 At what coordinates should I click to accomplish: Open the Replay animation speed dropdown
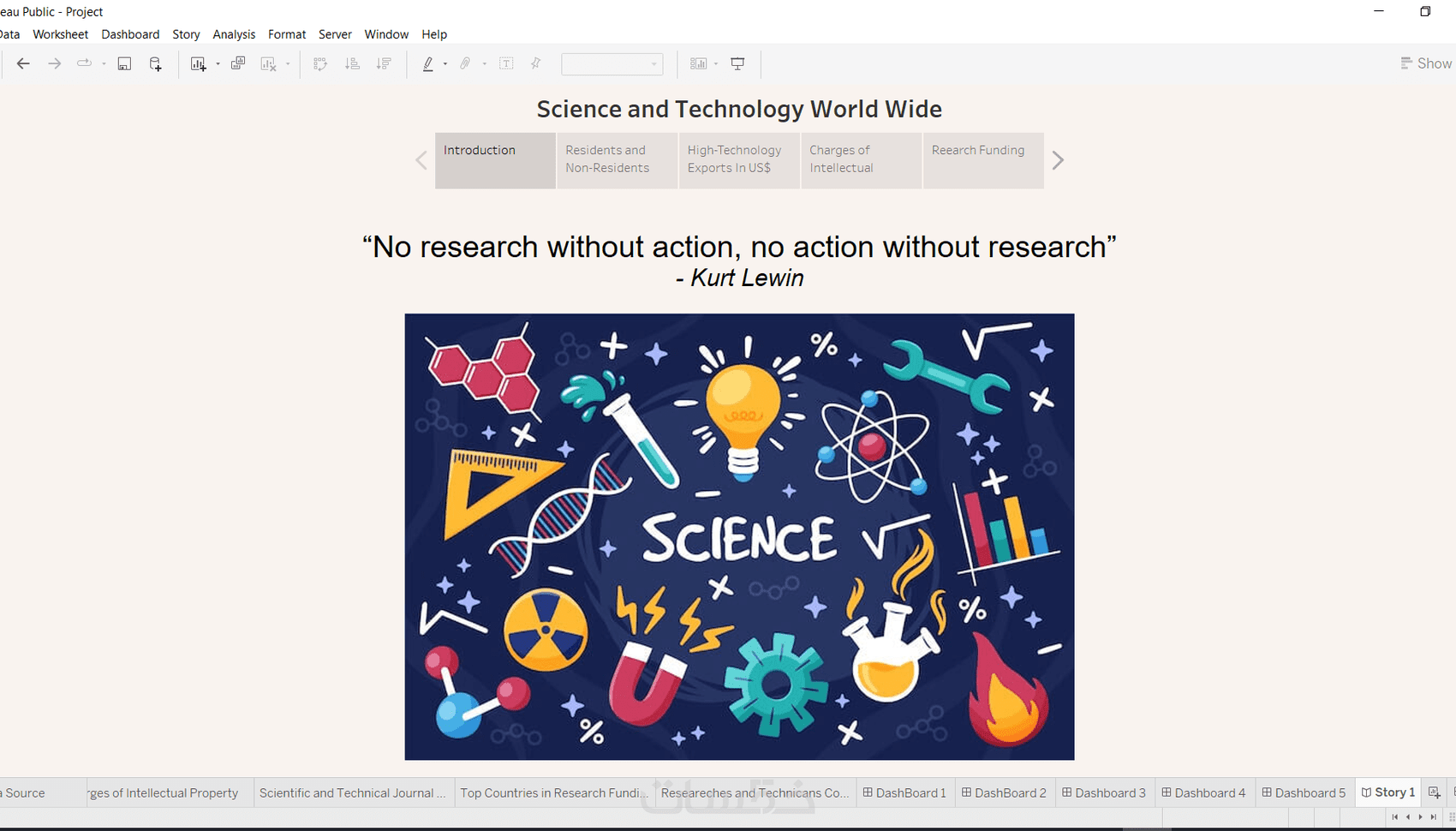coord(104,63)
